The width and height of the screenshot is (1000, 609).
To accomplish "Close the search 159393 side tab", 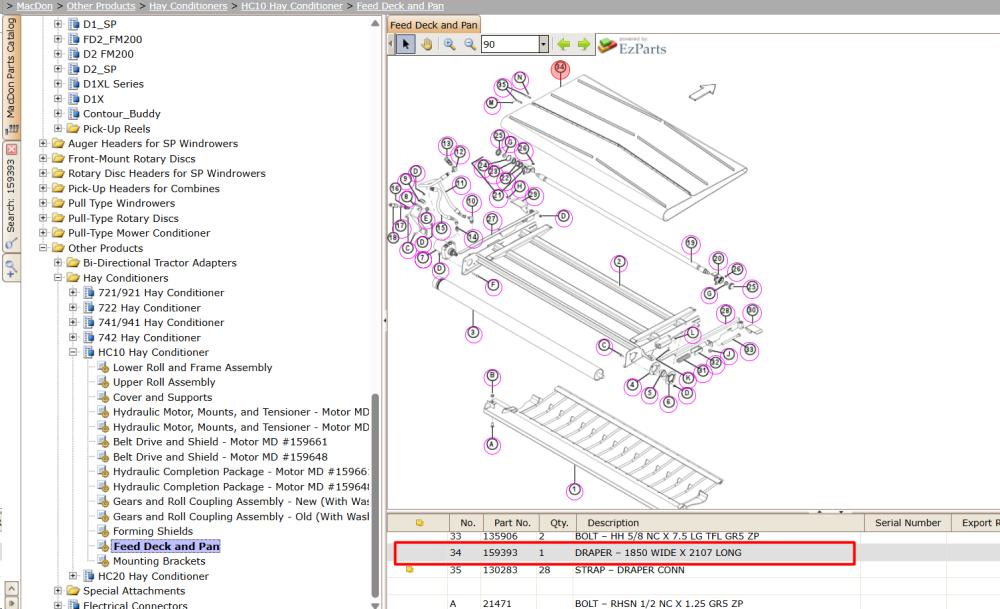I will tap(11, 149).
